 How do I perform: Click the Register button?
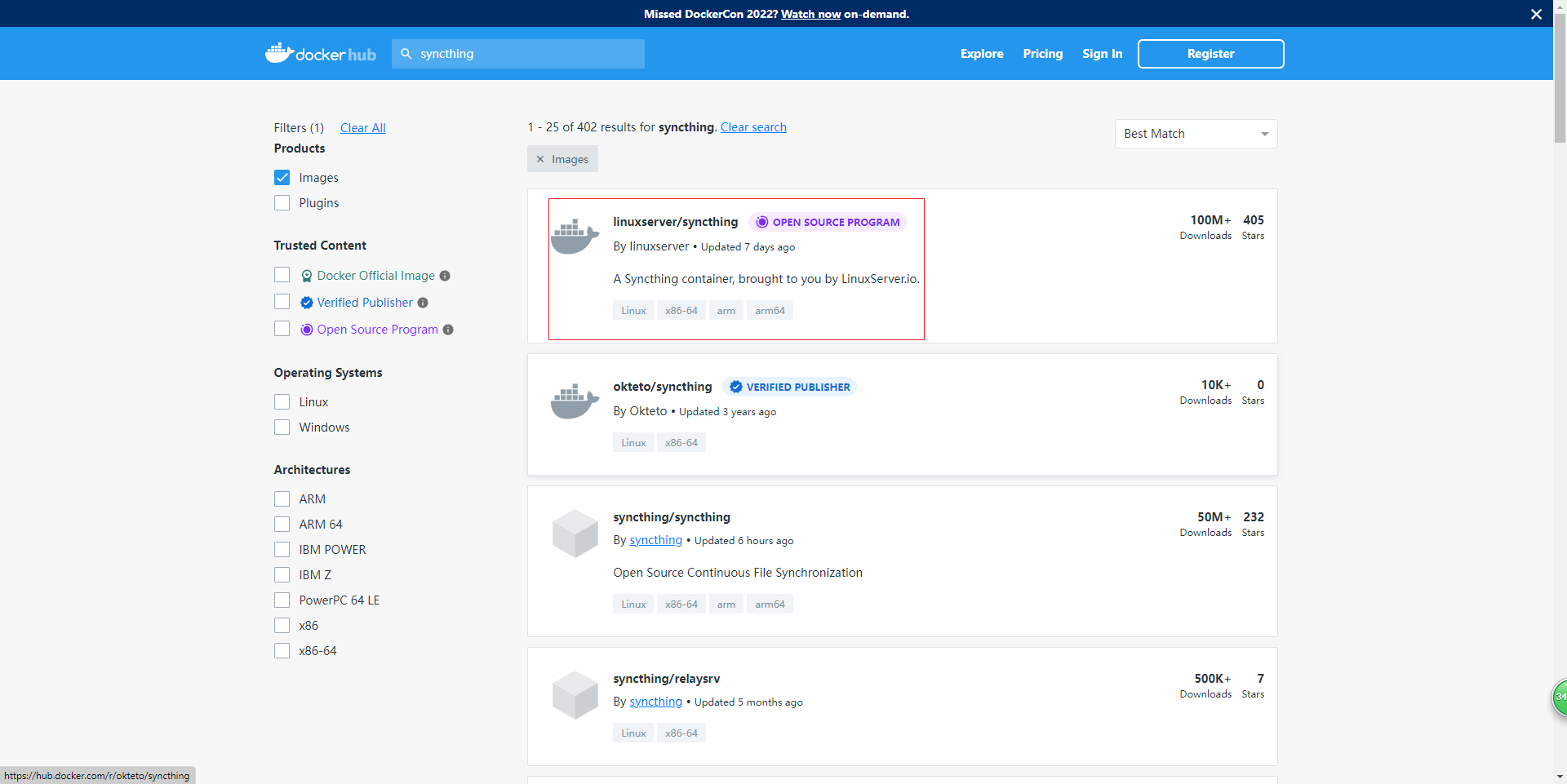click(x=1211, y=54)
